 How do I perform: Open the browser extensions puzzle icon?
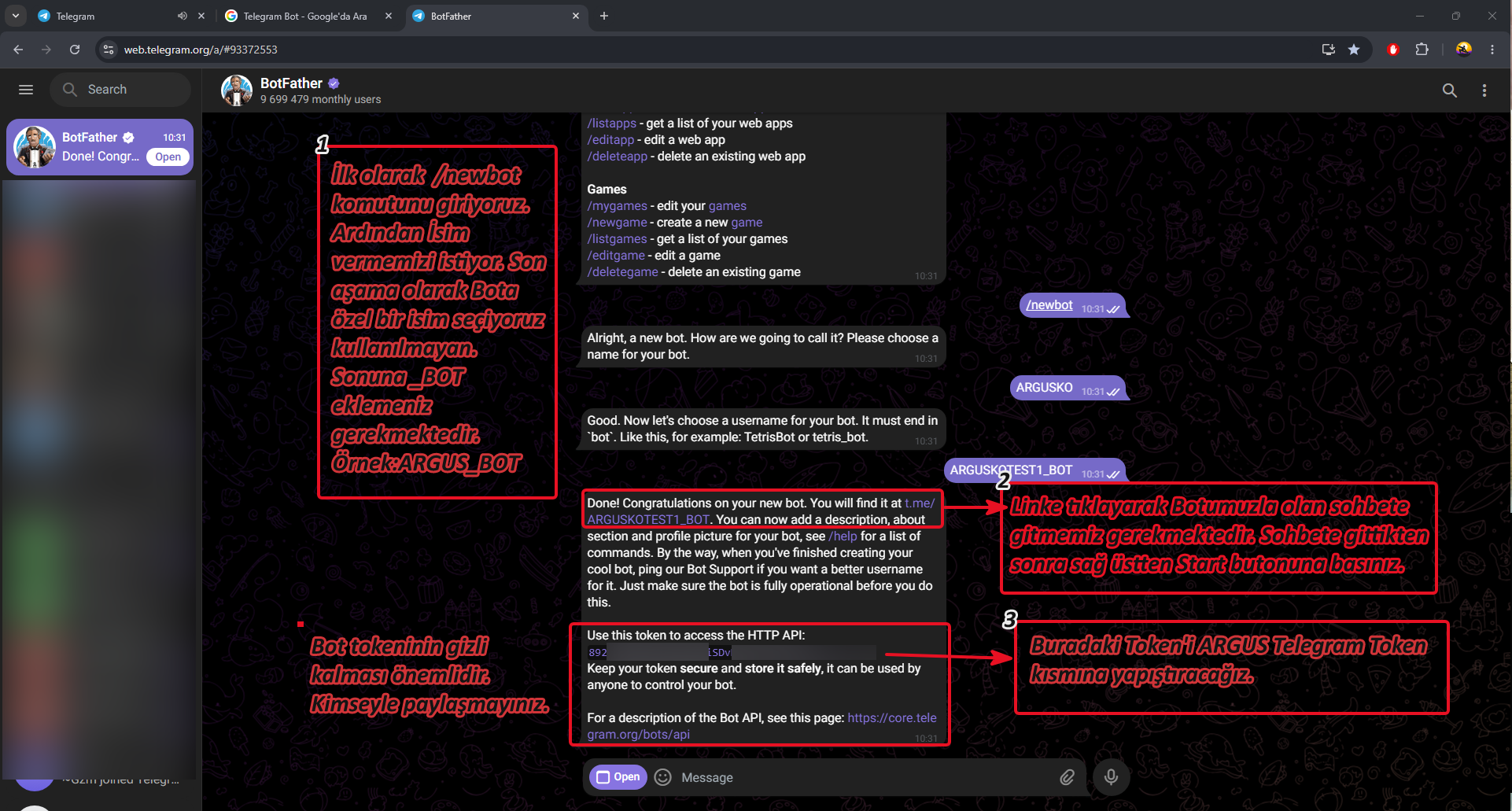pos(1422,50)
